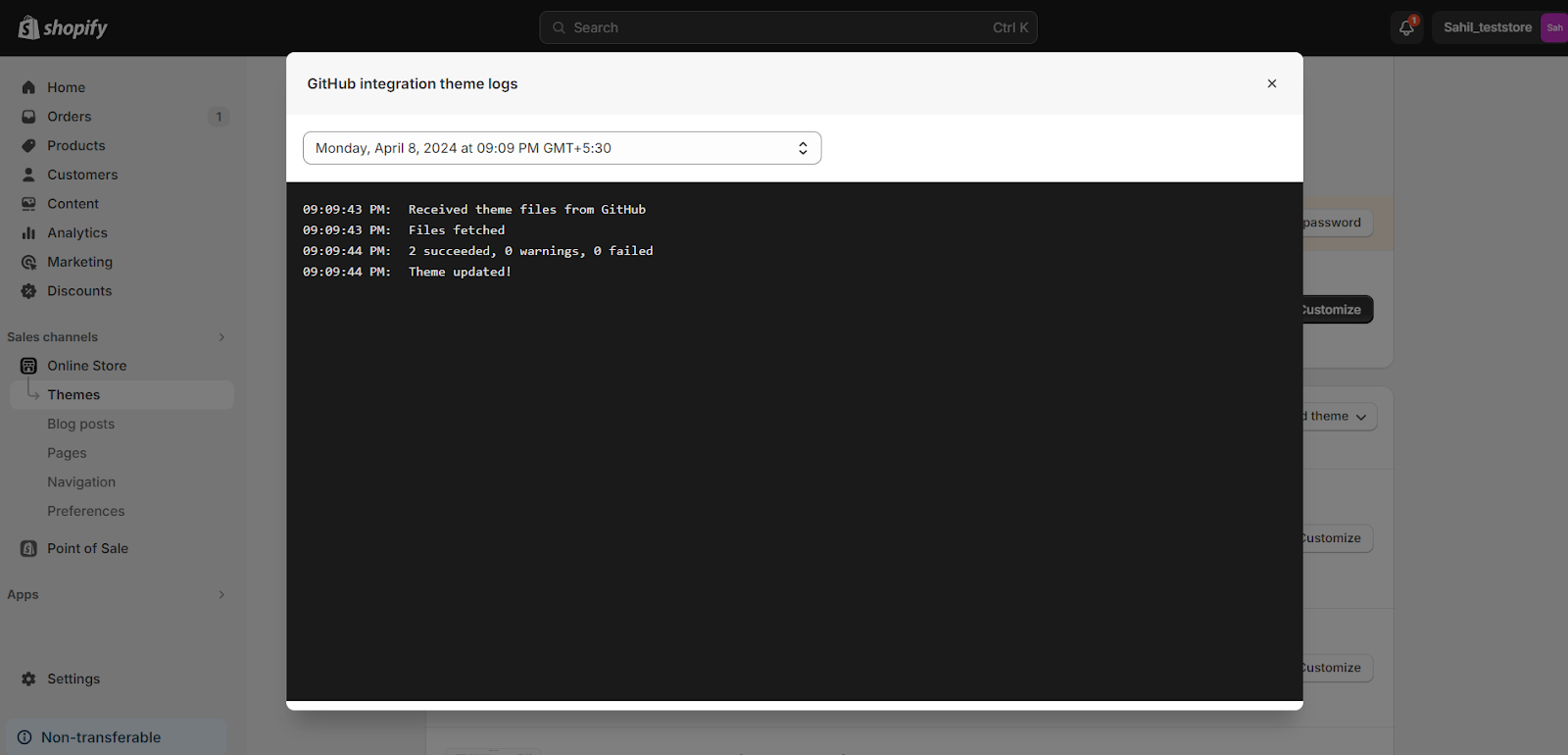The image size is (1568, 755).
Task: Click '2 succeeded, 0 warnings, 0 failed'
Action: [x=530, y=251]
